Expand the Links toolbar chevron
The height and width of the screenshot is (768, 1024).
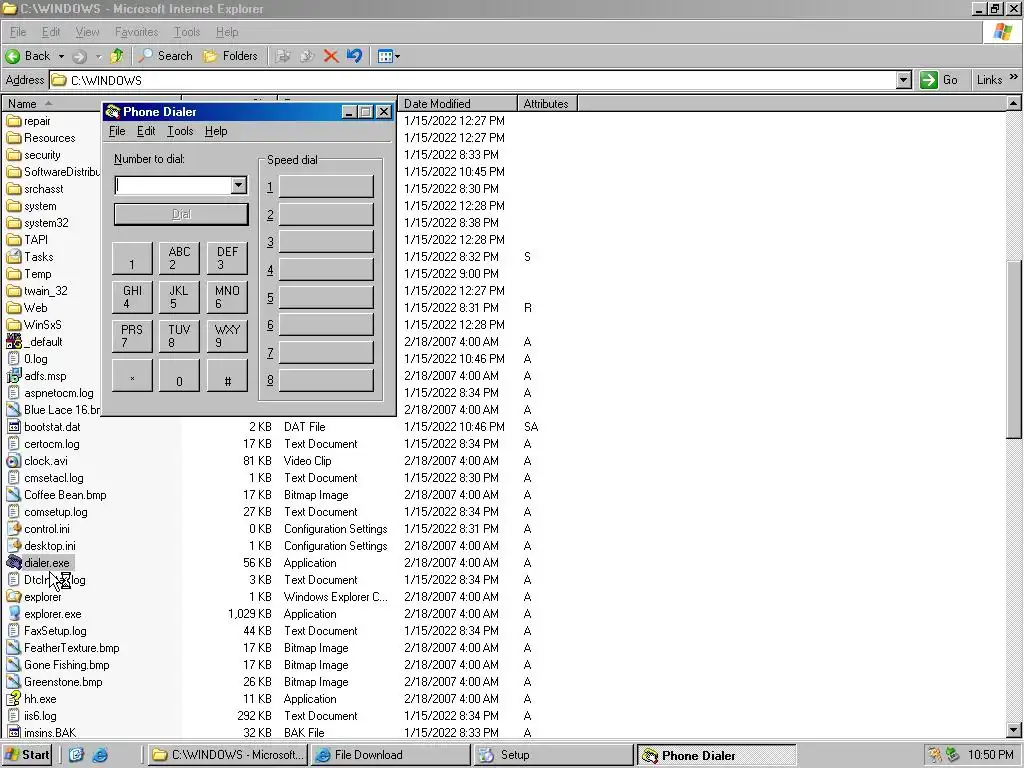click(x=1014, y=77)
